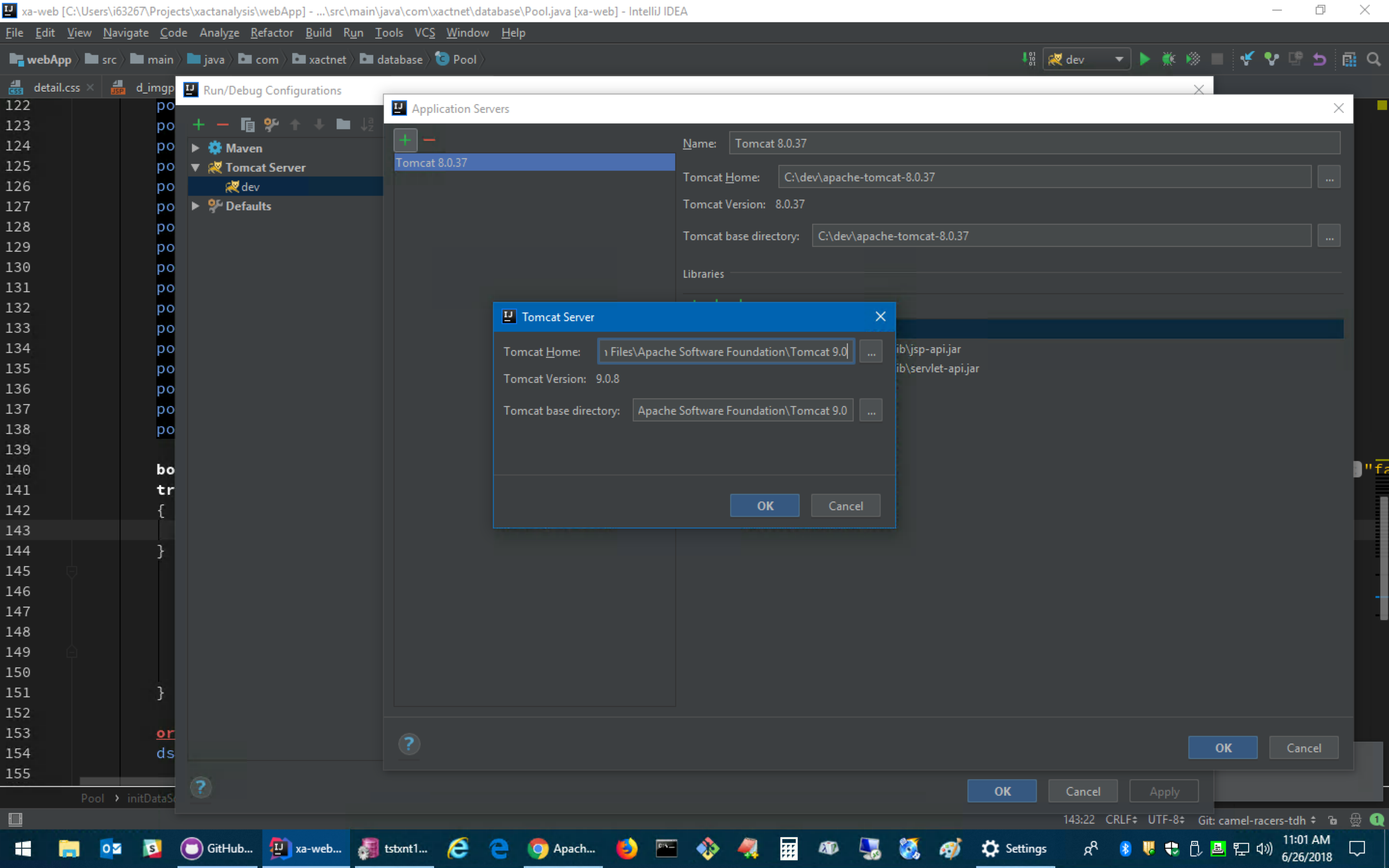
Task: Run dev with Coverage using the dotted play icon
Action: pyautogui.click(x=1193, y=58)
